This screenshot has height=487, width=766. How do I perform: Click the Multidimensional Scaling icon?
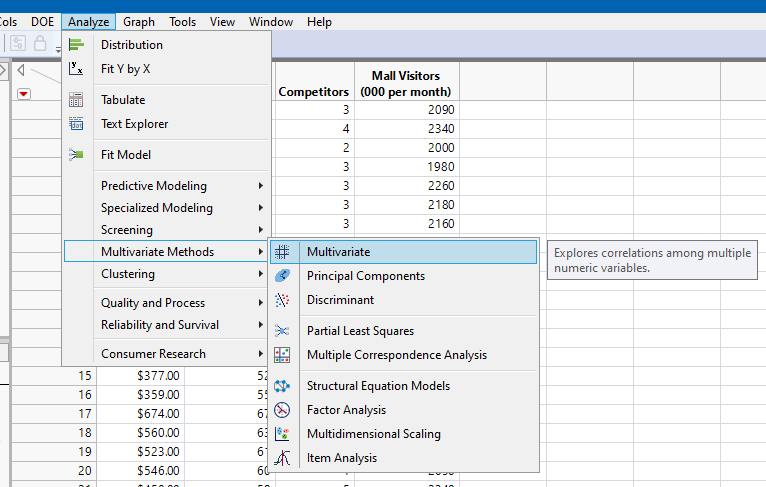pos(282,434)
